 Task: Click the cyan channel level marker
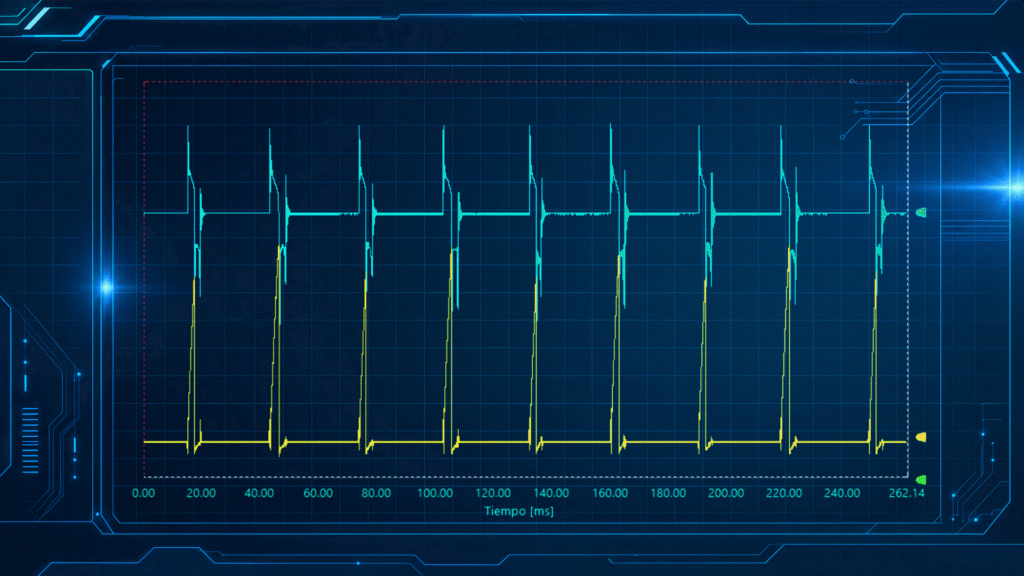(x=921, y=212)
